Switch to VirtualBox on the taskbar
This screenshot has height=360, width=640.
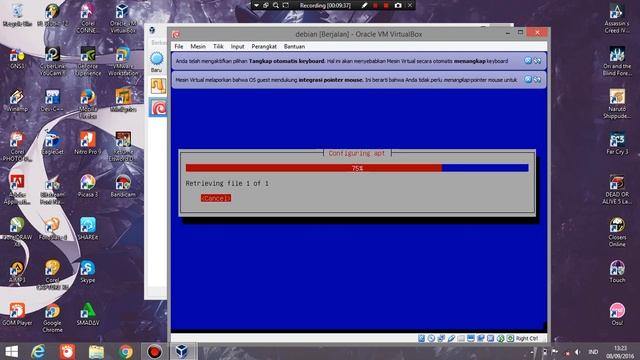click(182, 351)
